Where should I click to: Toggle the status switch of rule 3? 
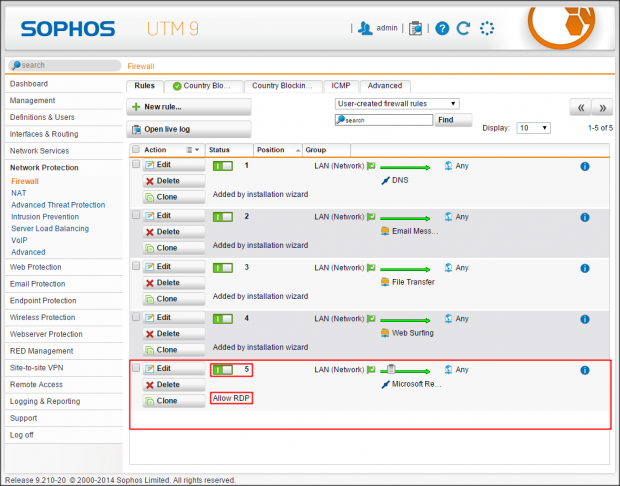click(223, 268)
